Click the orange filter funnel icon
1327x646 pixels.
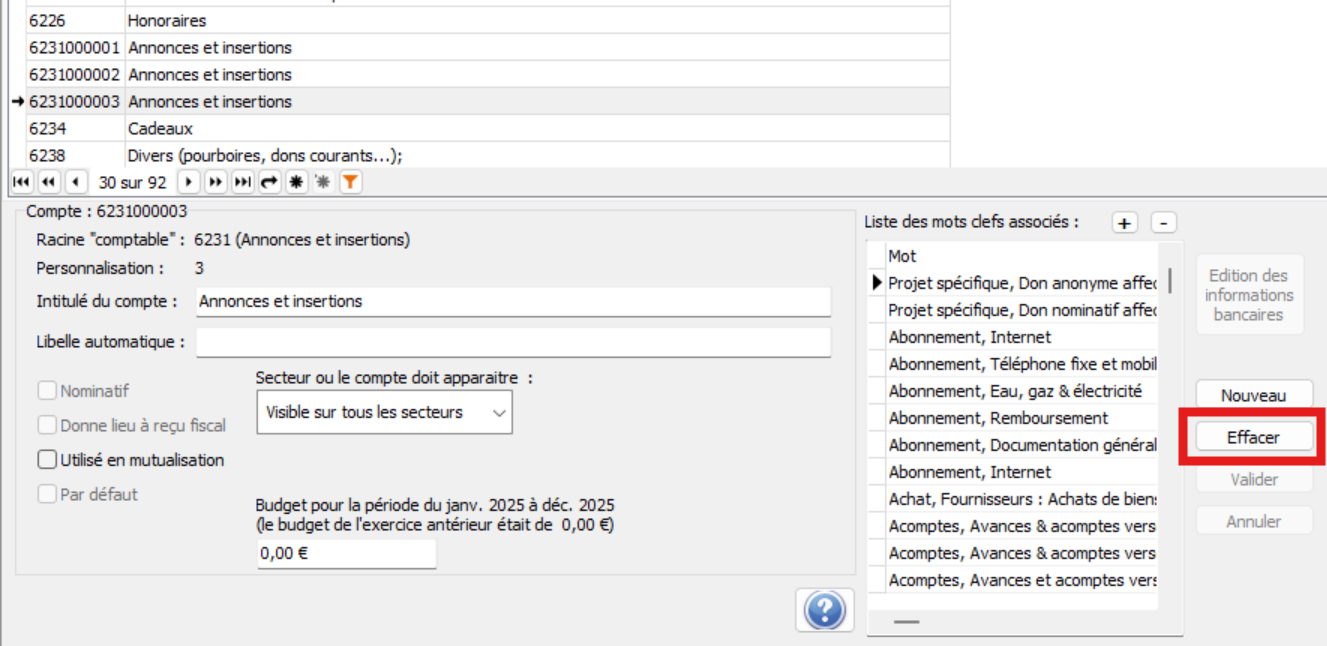[350, 182]
